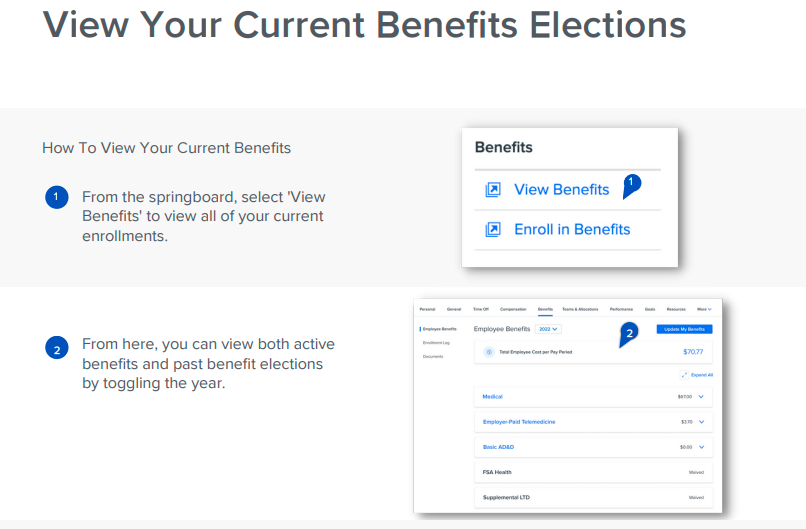Viewport: 806px width, 529px height.
Task: Click the dollar icon beside Total Employee Cost
Action: point(489,352)
